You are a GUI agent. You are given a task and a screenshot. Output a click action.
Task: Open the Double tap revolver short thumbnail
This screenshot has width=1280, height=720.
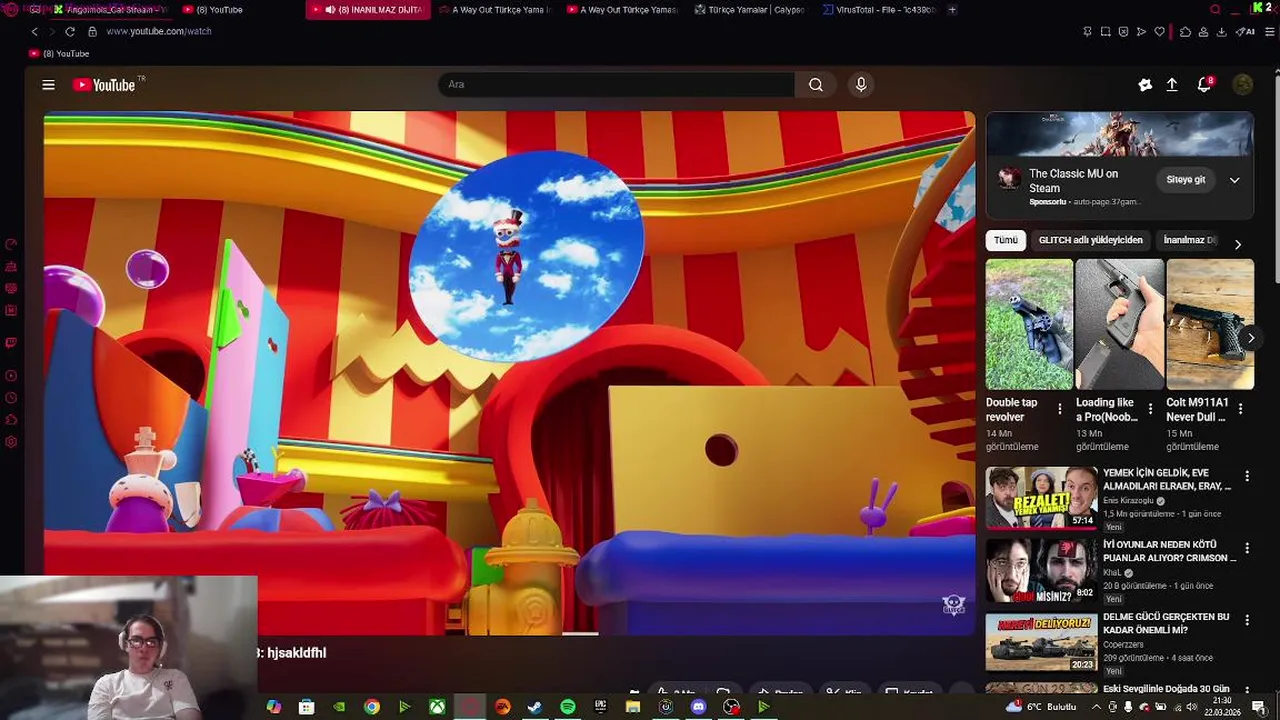coord(1029,324)
